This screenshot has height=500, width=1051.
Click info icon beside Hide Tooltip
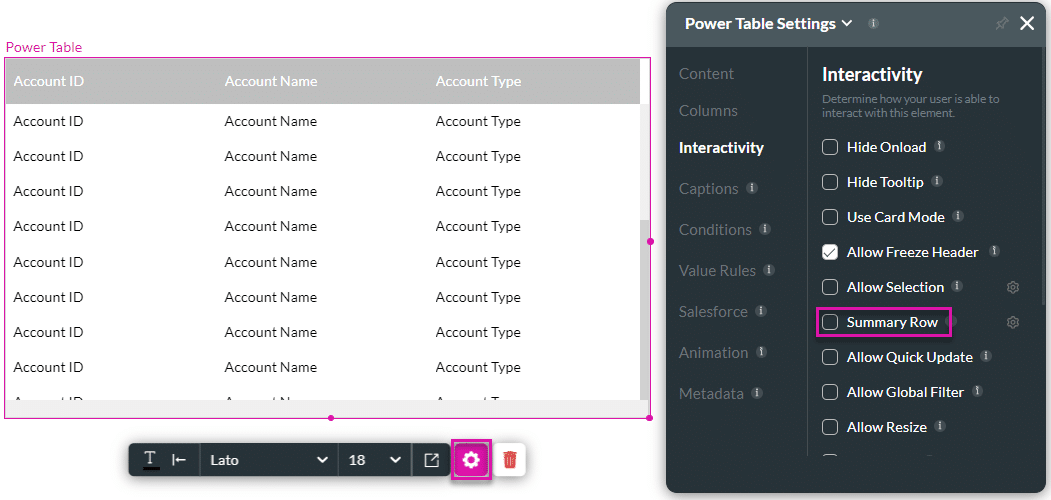coord(937,181)
